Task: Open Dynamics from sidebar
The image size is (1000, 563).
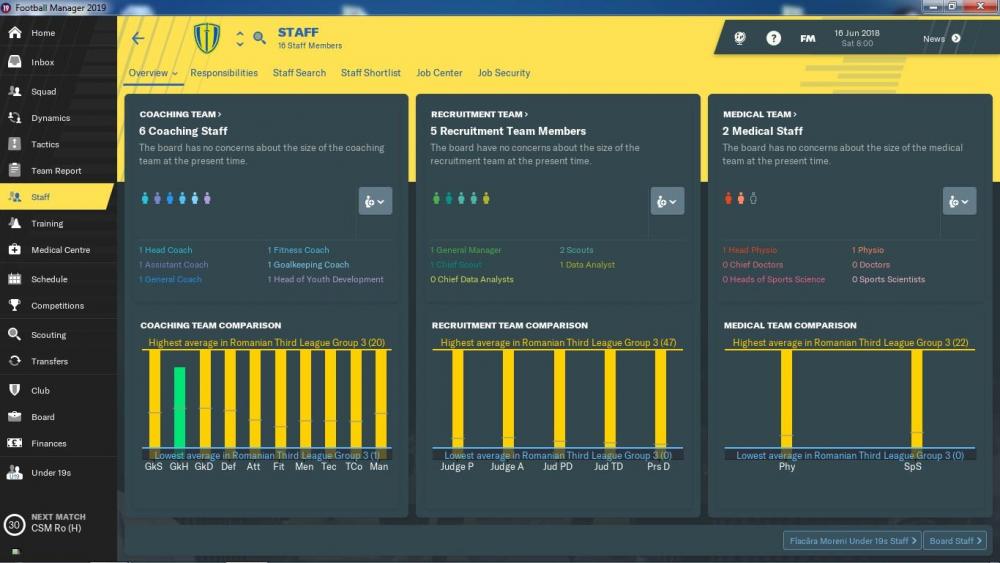Action: pyautogui.click(x=50, y=118)
